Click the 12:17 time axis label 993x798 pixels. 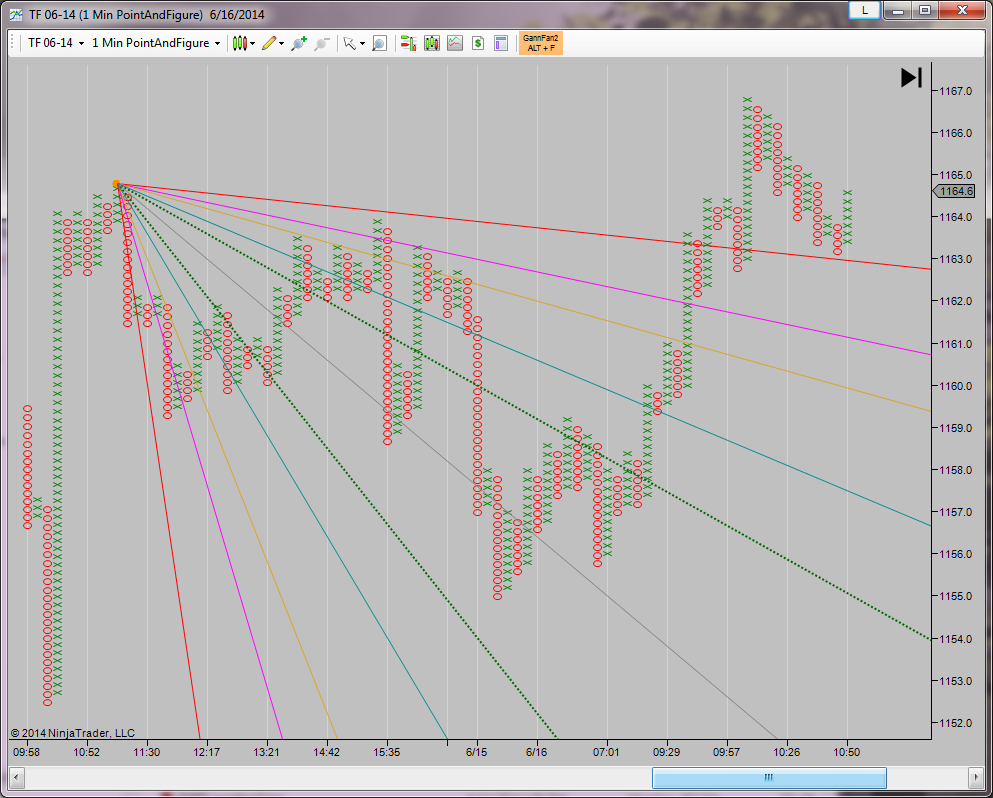pyautogui.click(x=207, y=752)
